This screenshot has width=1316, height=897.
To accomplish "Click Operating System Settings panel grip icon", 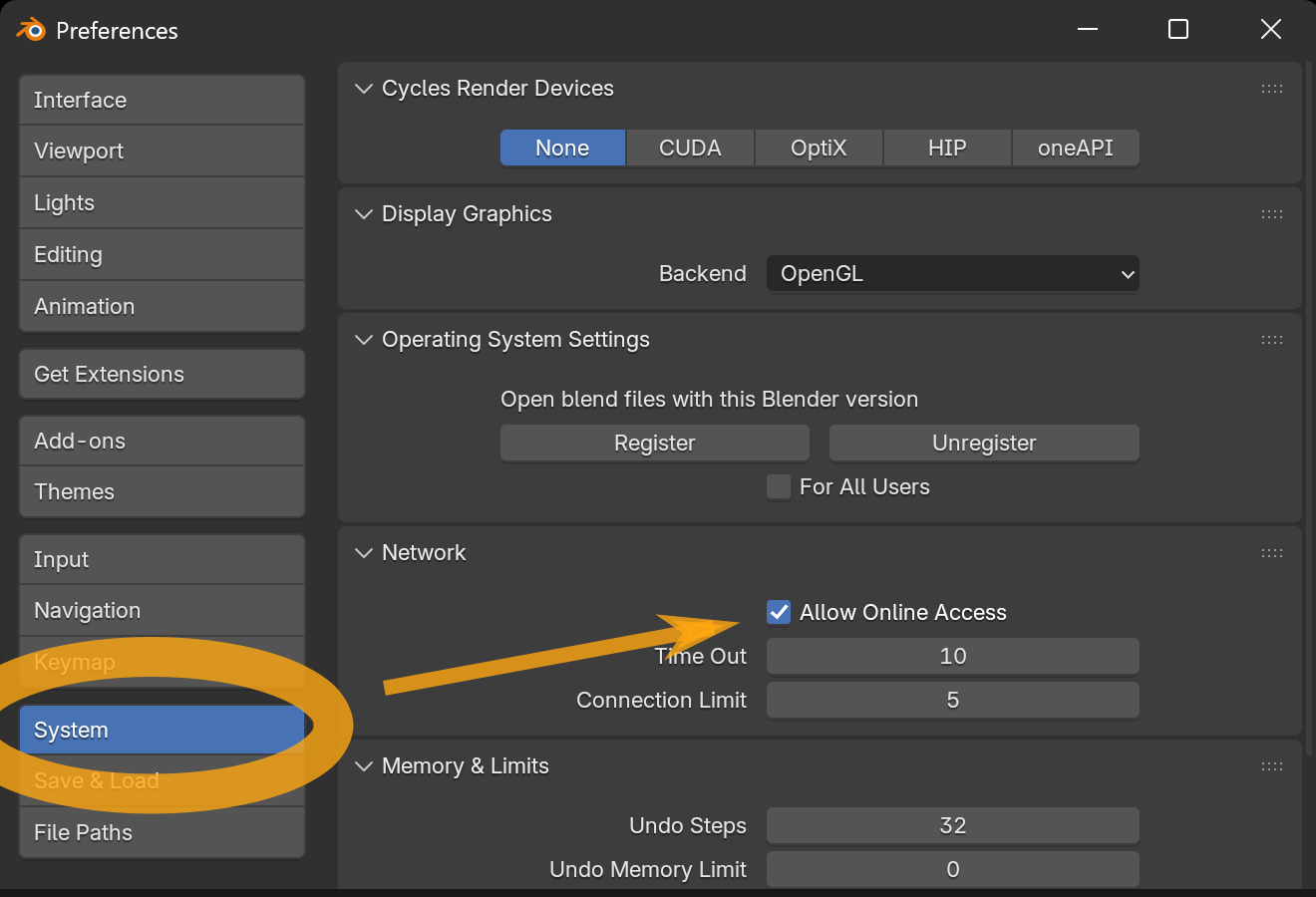I will [x=1271, y=340].
